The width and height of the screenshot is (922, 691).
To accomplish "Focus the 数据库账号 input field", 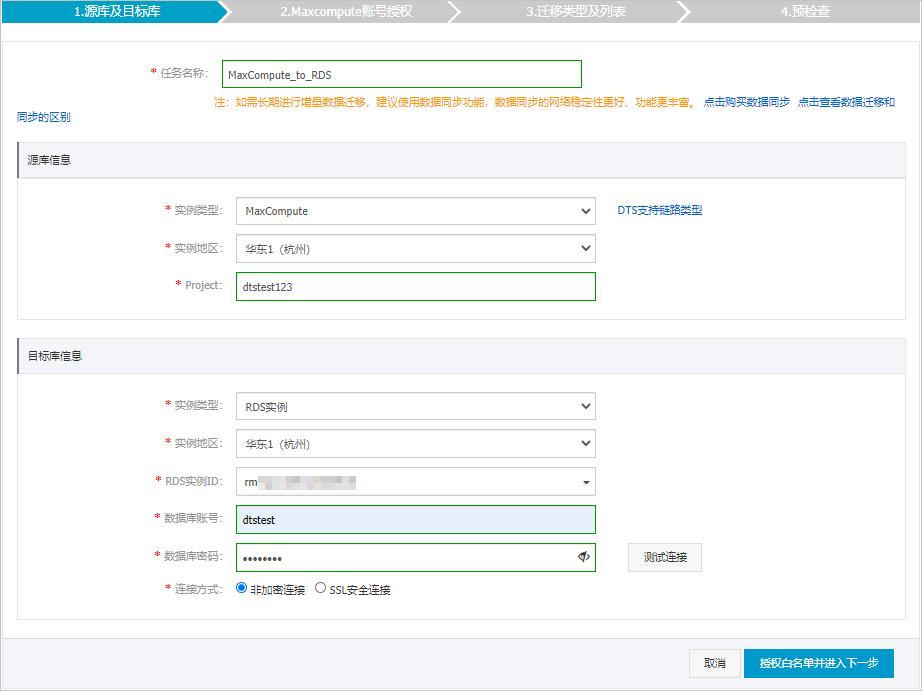I will pos(416,520).
